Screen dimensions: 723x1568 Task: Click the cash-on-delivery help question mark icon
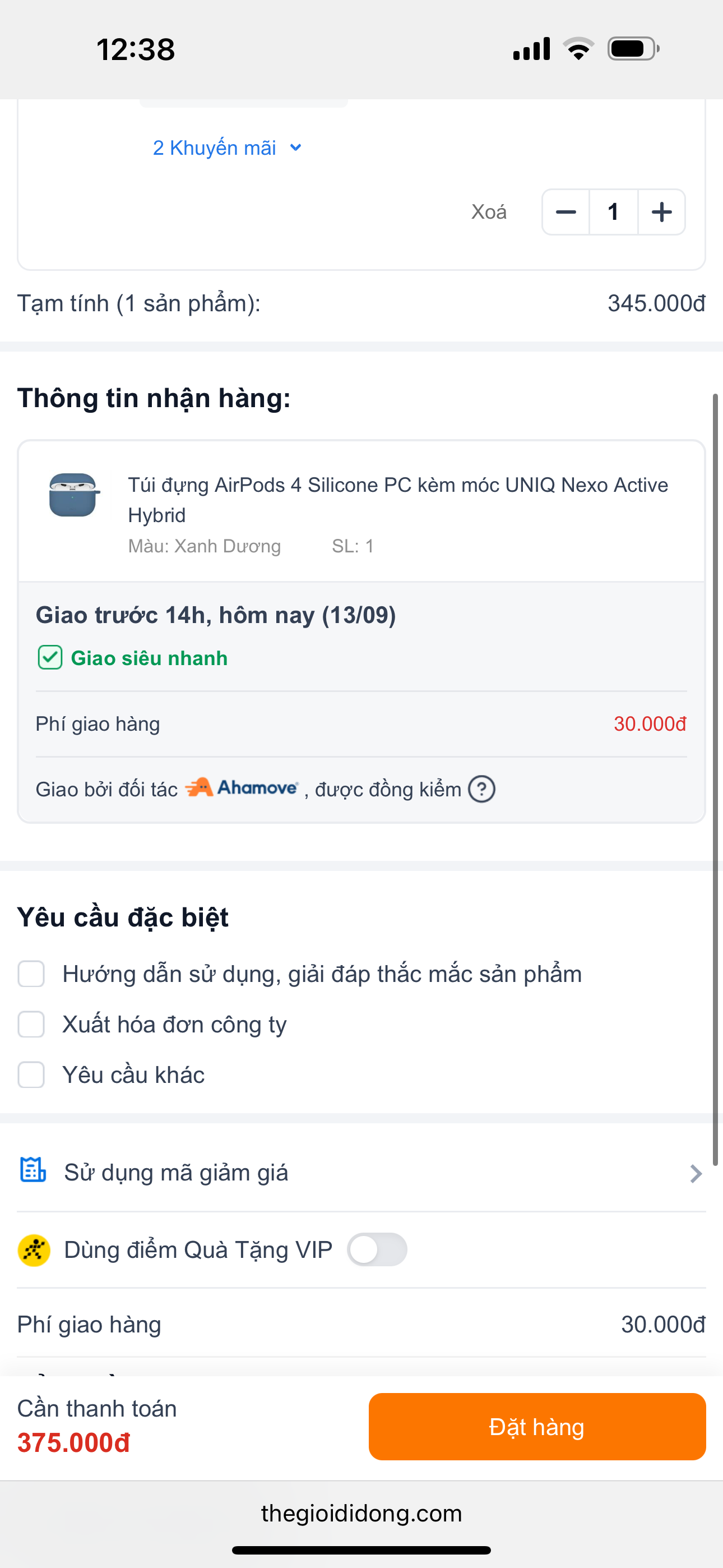(481, 790)
